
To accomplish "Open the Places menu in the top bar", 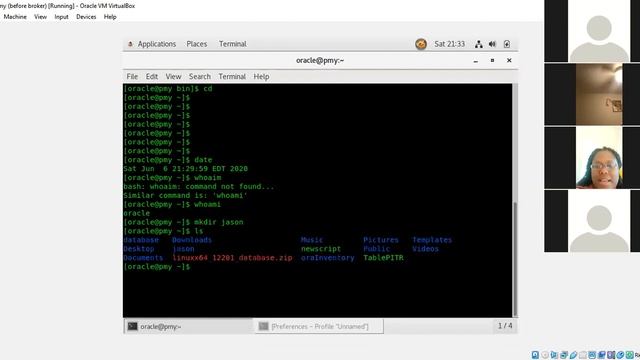I will (x=197, y=44).
